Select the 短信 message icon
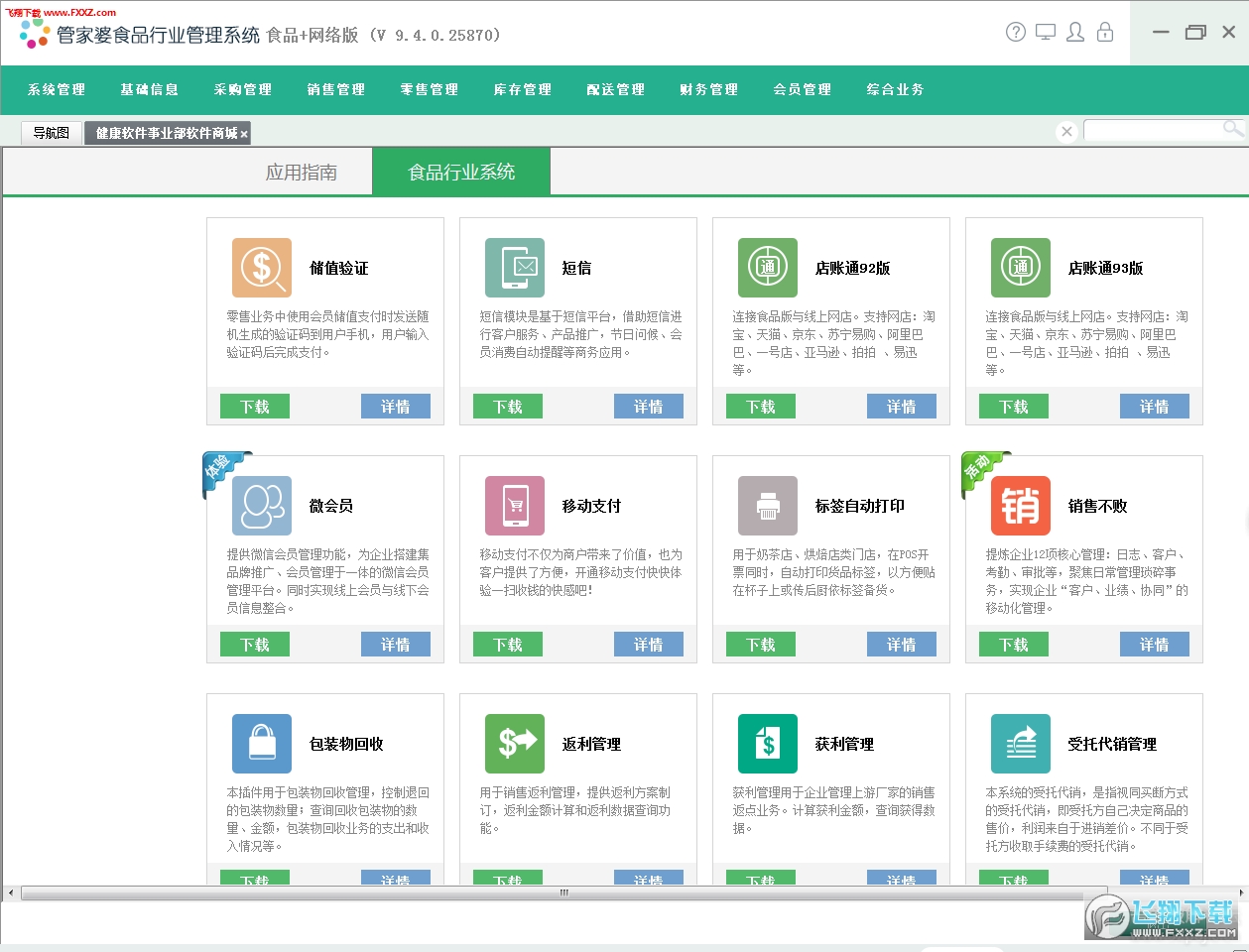The height and width of the screenshot is (952, 1249). (514, 267)
